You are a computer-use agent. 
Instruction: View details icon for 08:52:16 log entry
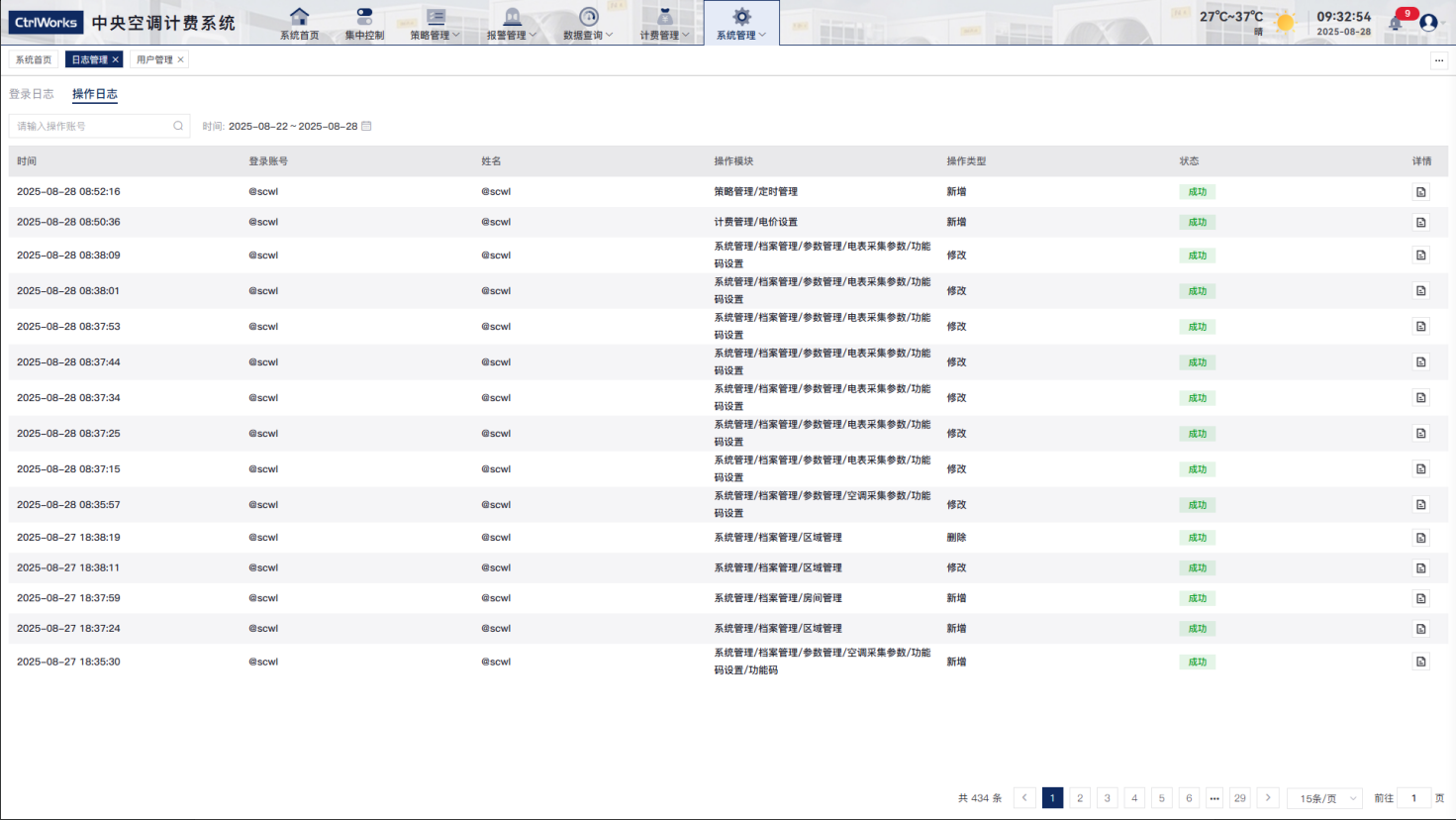coord(1420,192)
